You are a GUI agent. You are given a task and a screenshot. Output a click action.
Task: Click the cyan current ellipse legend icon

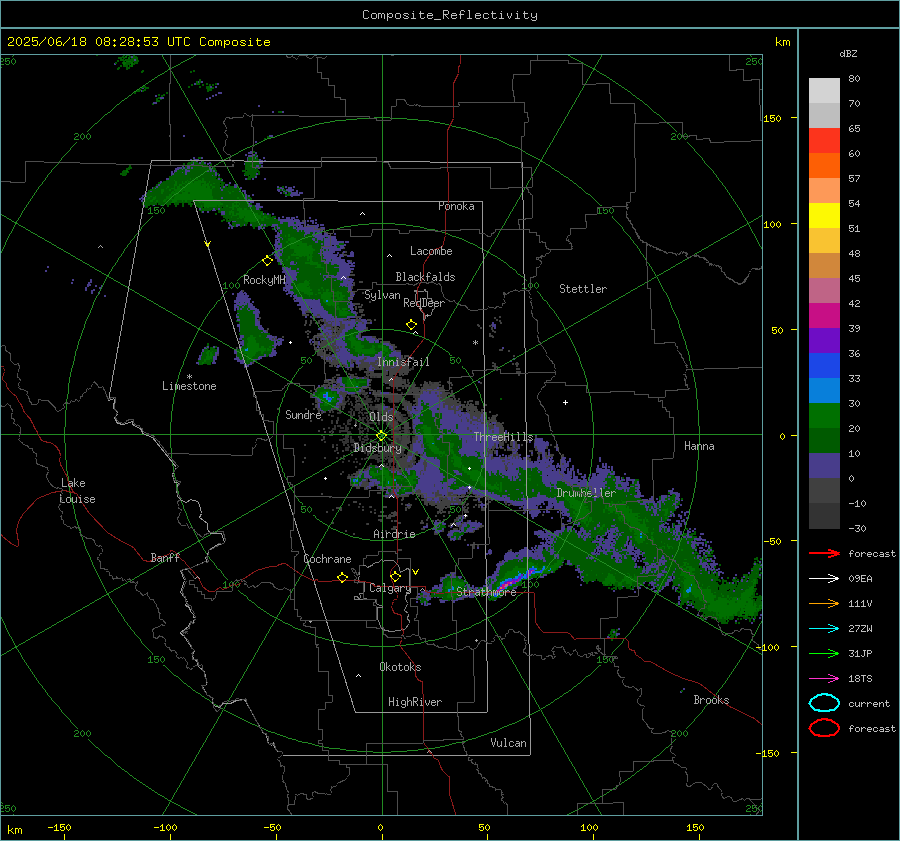pos(824,703)
